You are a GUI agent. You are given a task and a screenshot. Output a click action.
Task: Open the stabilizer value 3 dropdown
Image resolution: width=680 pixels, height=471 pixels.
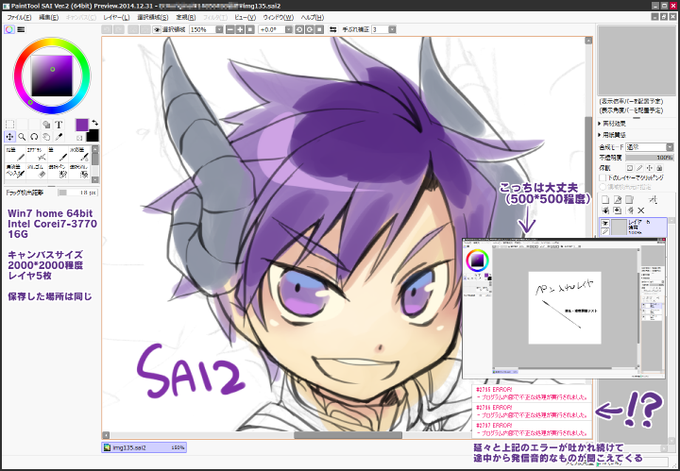click(x=392, y=29)
